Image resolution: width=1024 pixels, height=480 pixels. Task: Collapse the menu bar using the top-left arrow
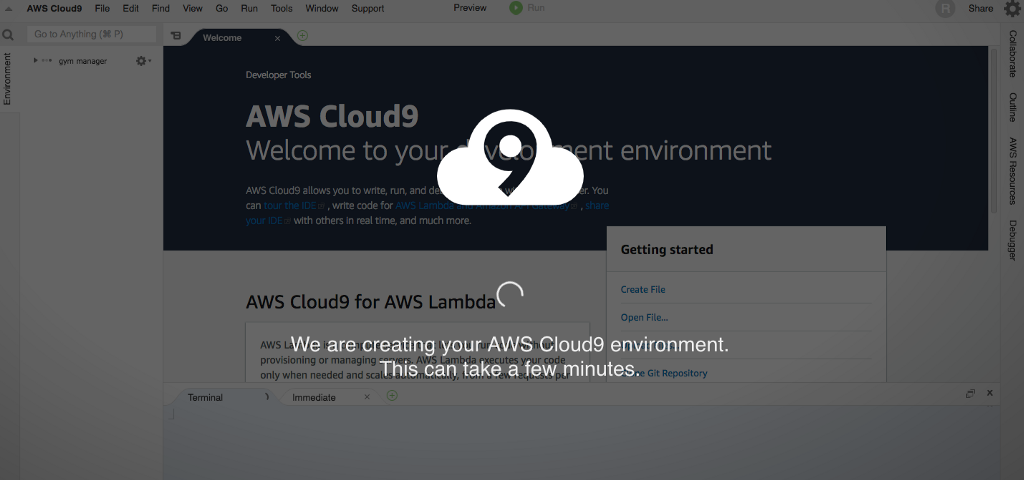[8, 8]
